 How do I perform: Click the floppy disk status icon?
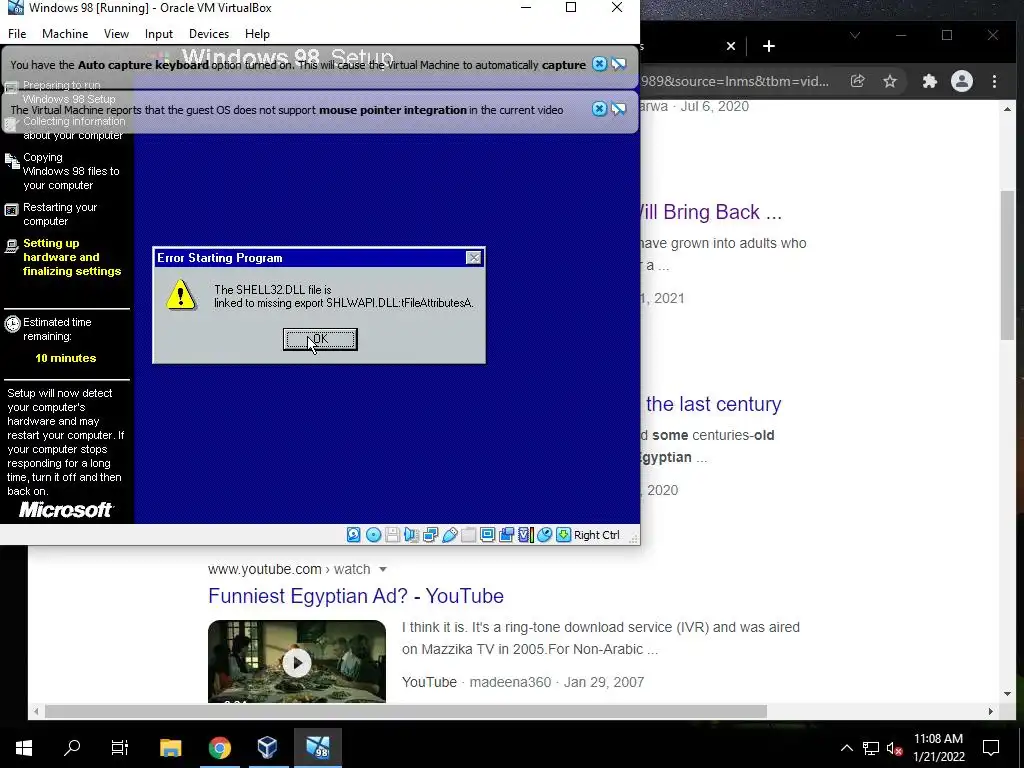pos(392,535)
